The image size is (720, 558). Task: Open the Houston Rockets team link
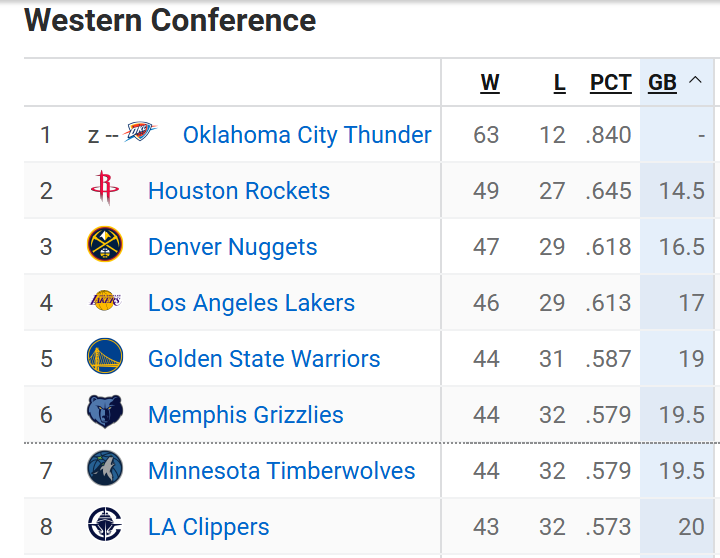239,191
